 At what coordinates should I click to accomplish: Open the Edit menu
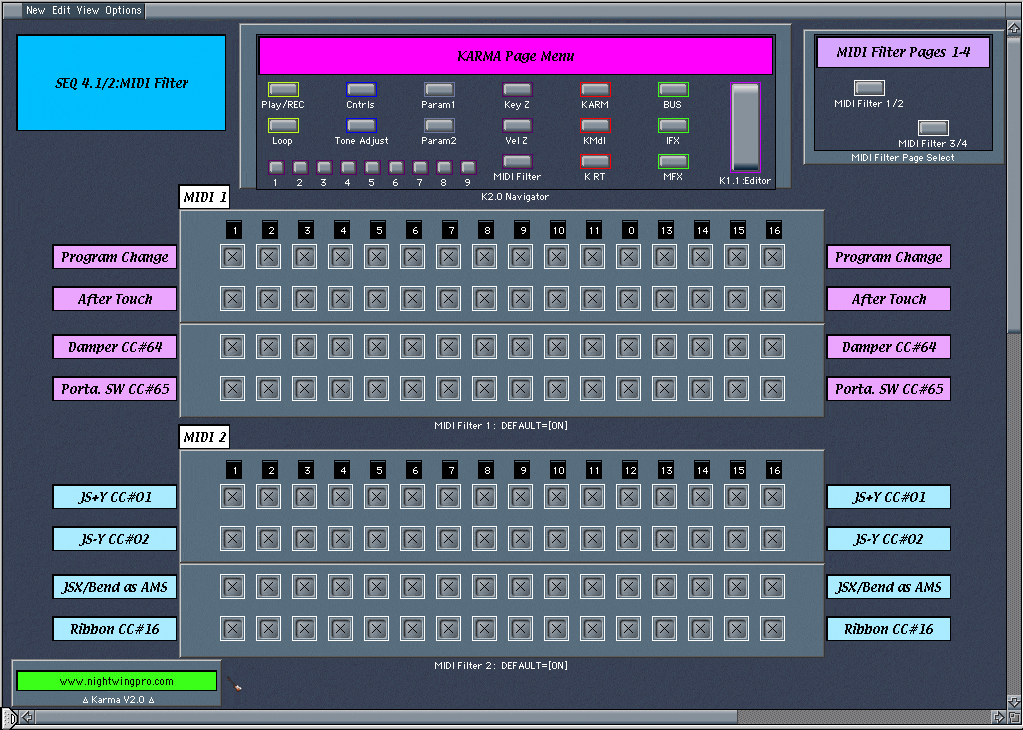pos(62,10)
